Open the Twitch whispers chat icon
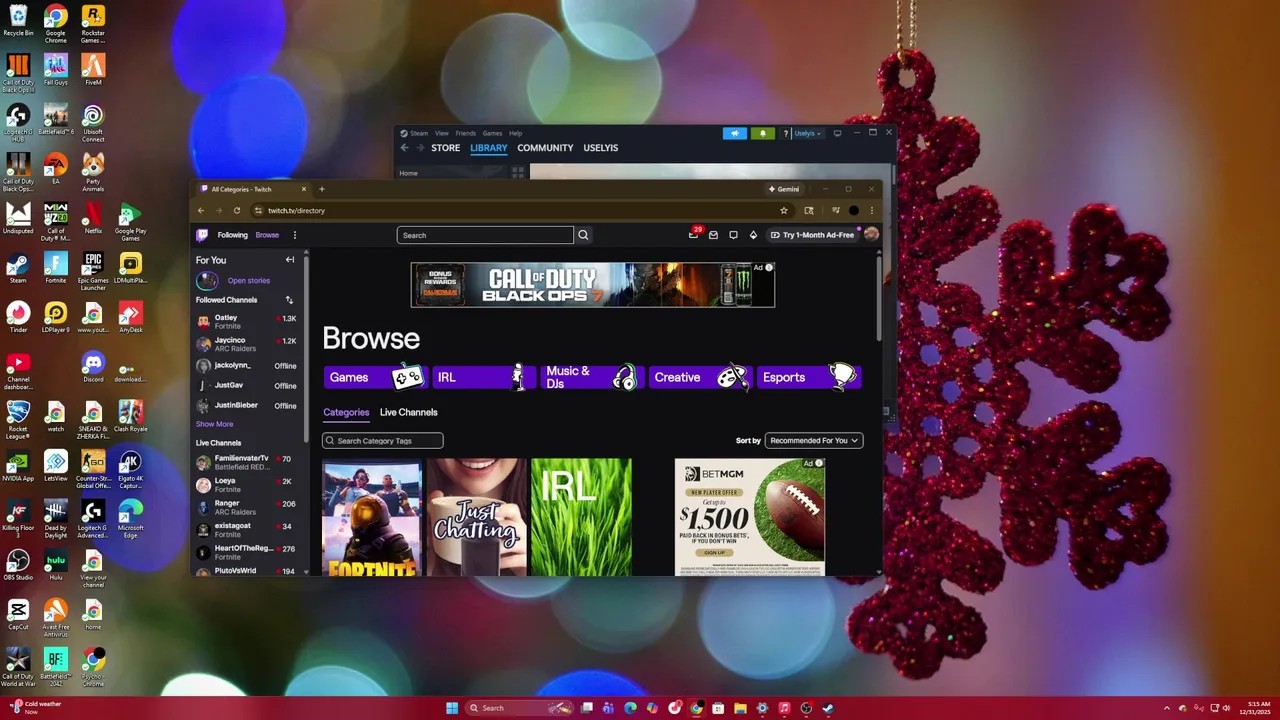Viewport: 1280px width, 720px height. 733,235
